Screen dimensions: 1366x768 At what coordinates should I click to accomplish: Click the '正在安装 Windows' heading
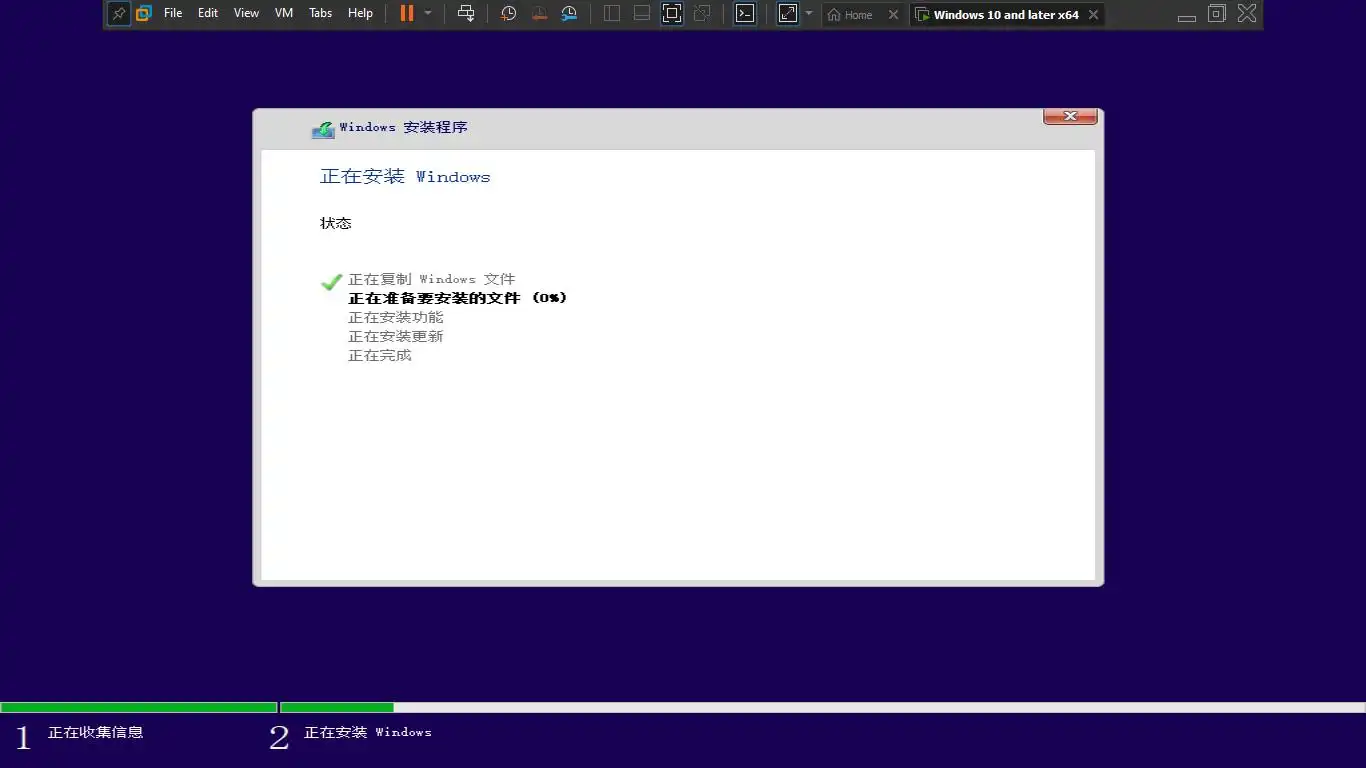click(x=405, y=177)
